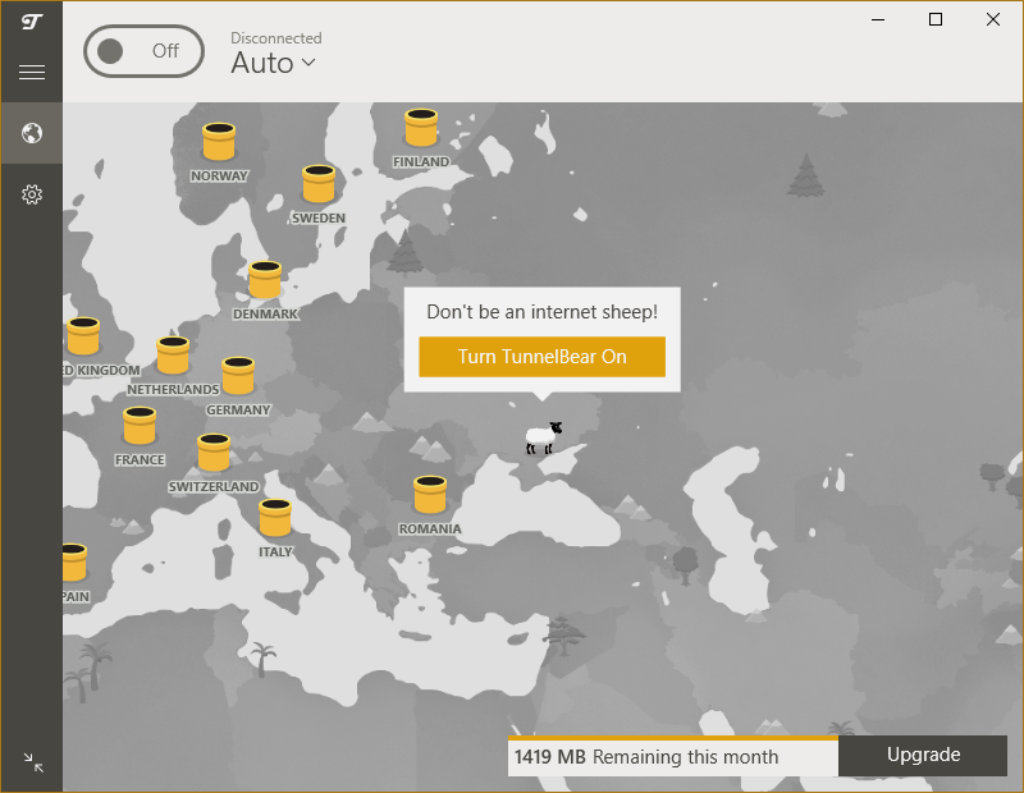1024x793 pixels.
Task: Click the remaining data usage bar
Action: pos(672,757)
